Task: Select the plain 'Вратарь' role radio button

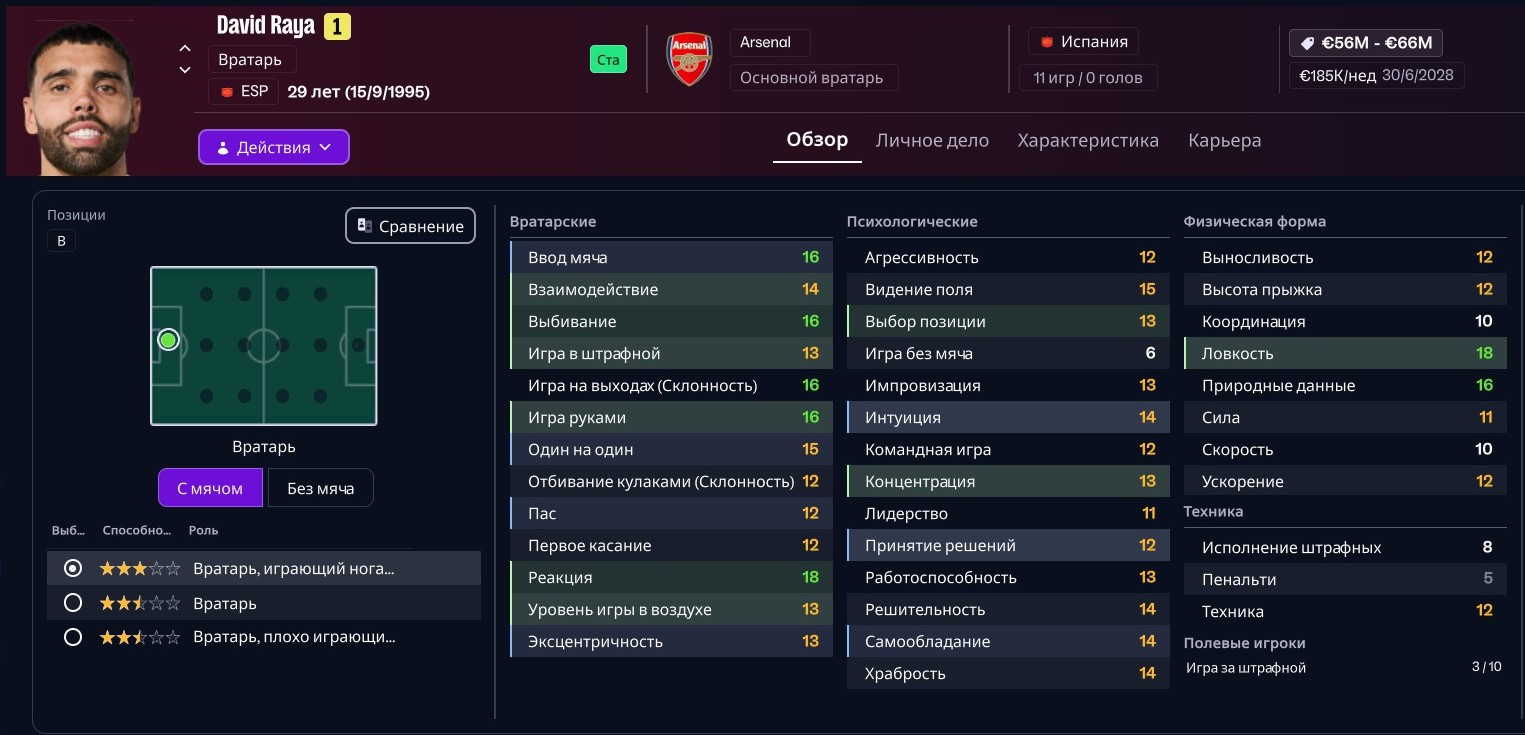Action: (72, 603)
